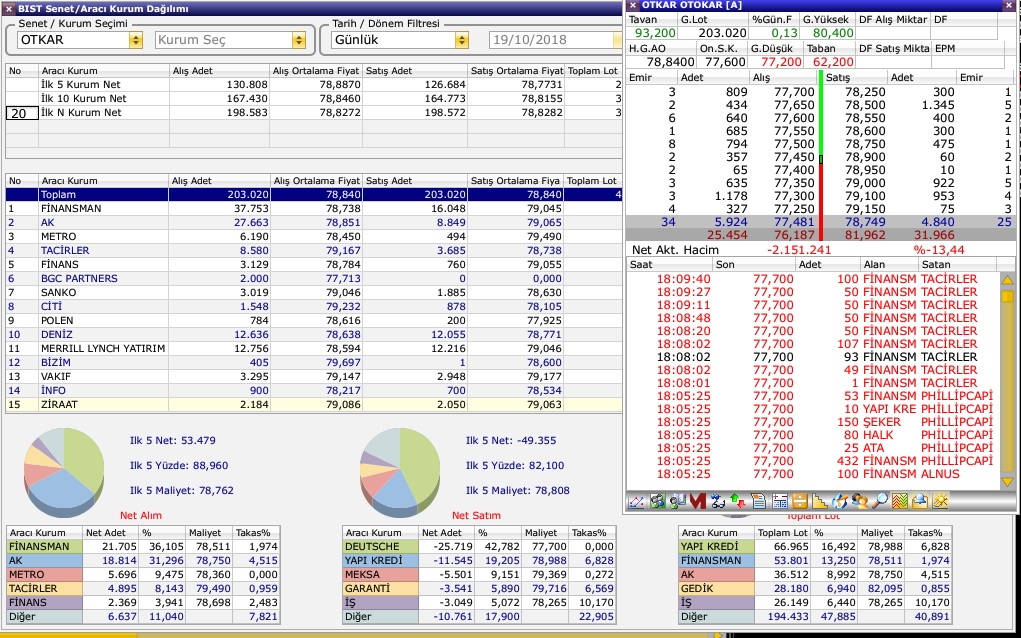Click the red M icon
The image size is (1021, 638).
[698, 501]
